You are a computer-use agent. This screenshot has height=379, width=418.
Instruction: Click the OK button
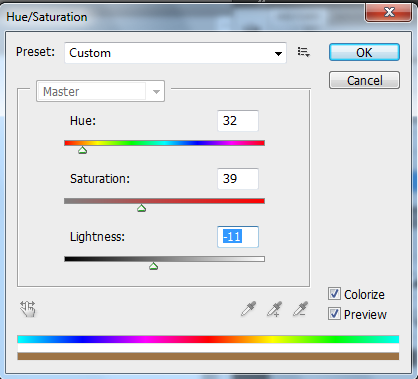(364, 52)
